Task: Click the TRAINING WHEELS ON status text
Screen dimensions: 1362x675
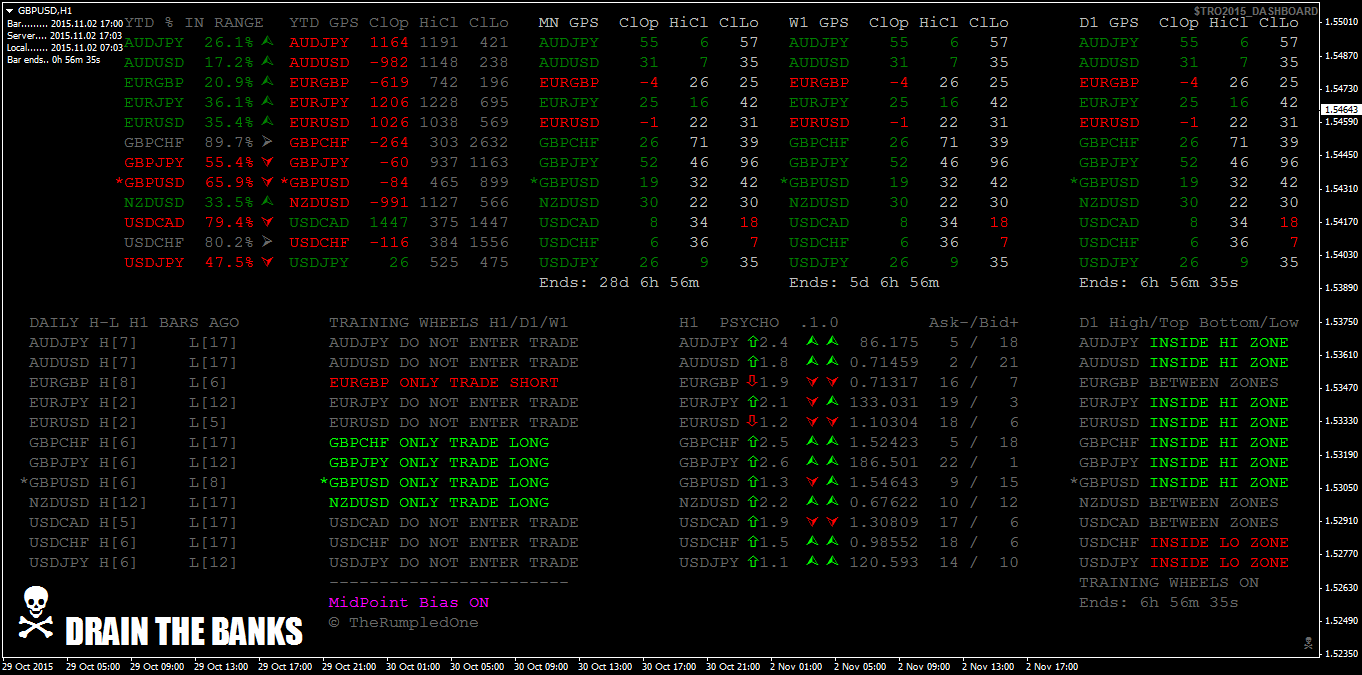Action: tap(1168, 582)
